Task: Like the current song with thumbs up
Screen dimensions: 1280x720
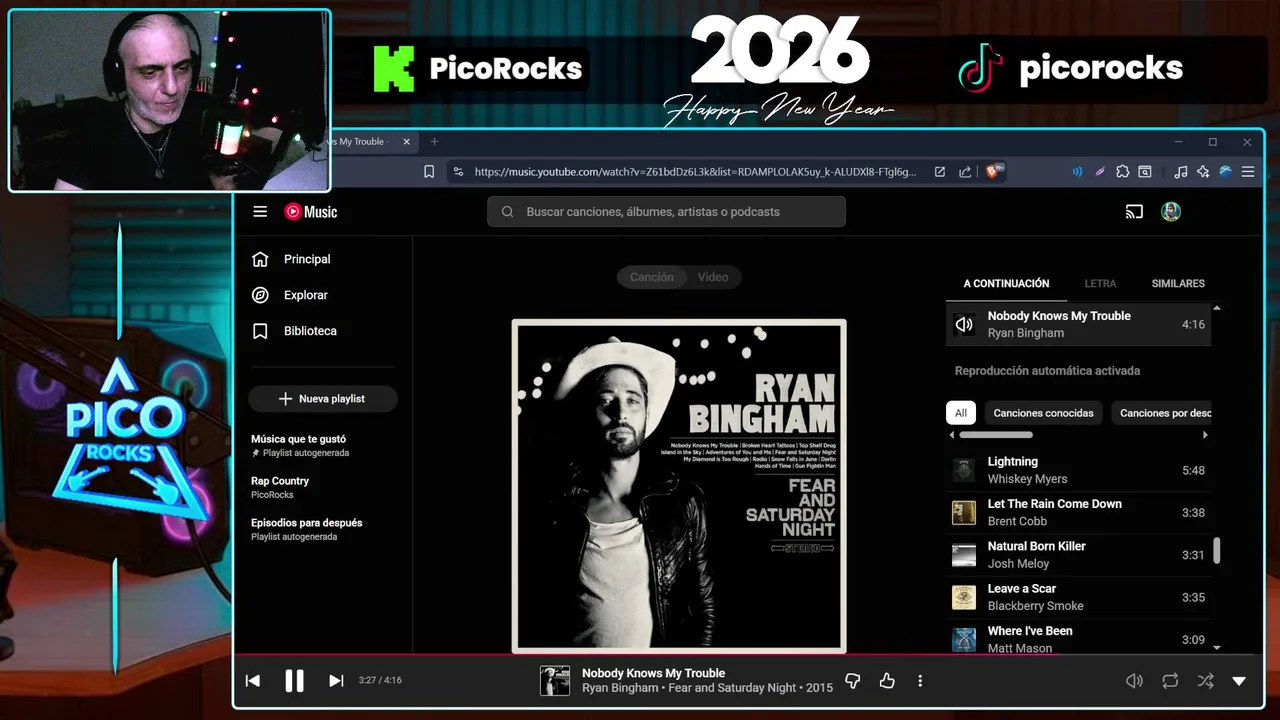Action: click(887, 681)
